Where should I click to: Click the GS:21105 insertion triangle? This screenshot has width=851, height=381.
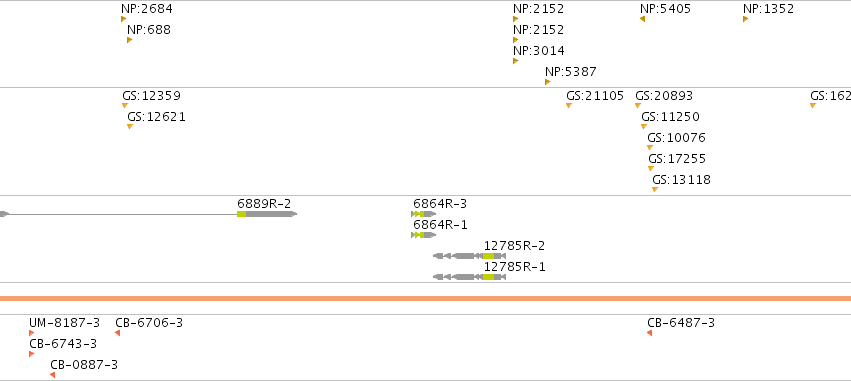coord(569,105)
